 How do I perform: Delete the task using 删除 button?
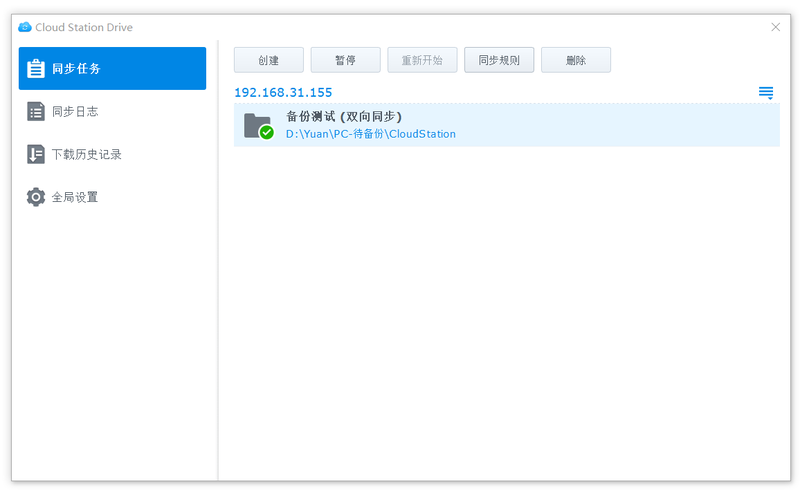point(576,60)
